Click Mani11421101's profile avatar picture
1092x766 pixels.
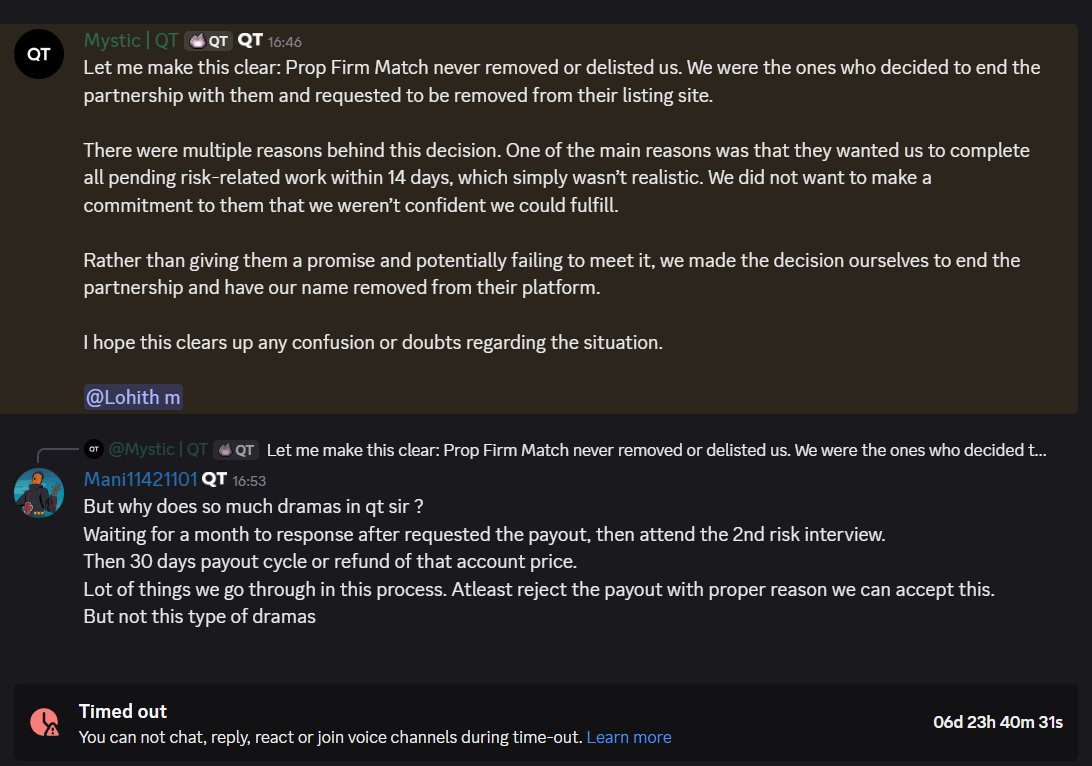pos(39,493)
